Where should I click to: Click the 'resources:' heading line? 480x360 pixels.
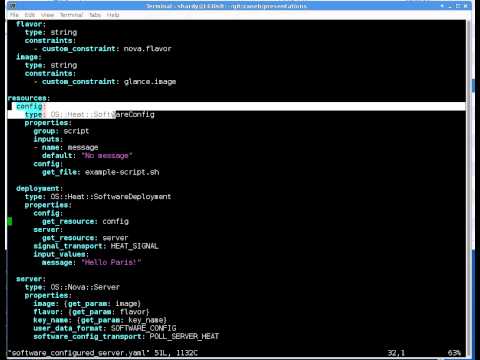29,98
